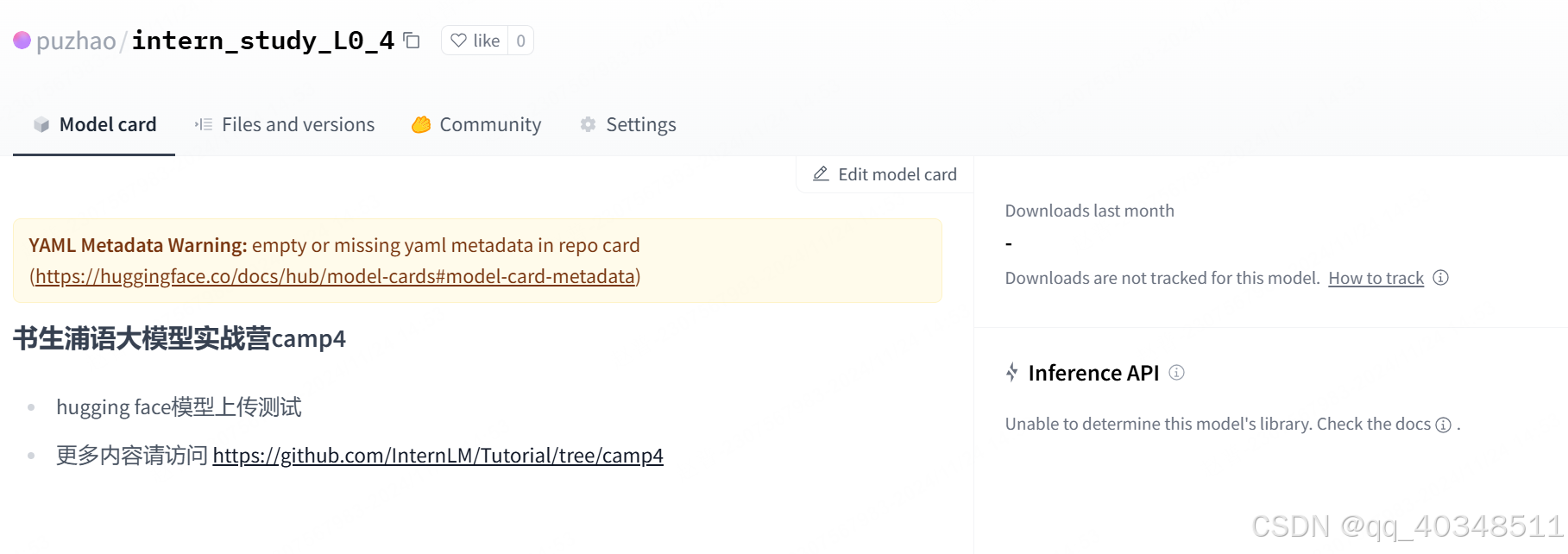Select the Model card tab
This screenshot has width=1568, height=554.
(95, 125)
